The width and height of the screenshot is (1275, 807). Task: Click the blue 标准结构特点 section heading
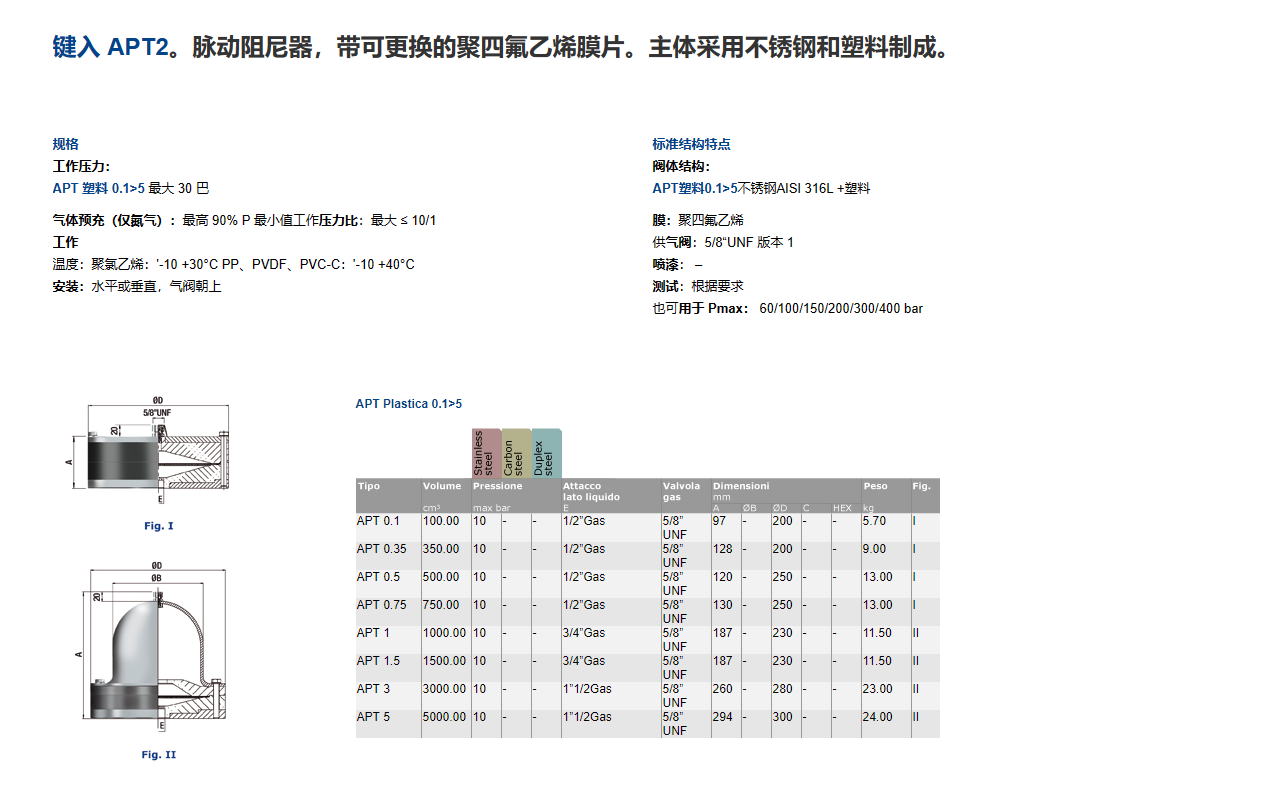(691, 144)
